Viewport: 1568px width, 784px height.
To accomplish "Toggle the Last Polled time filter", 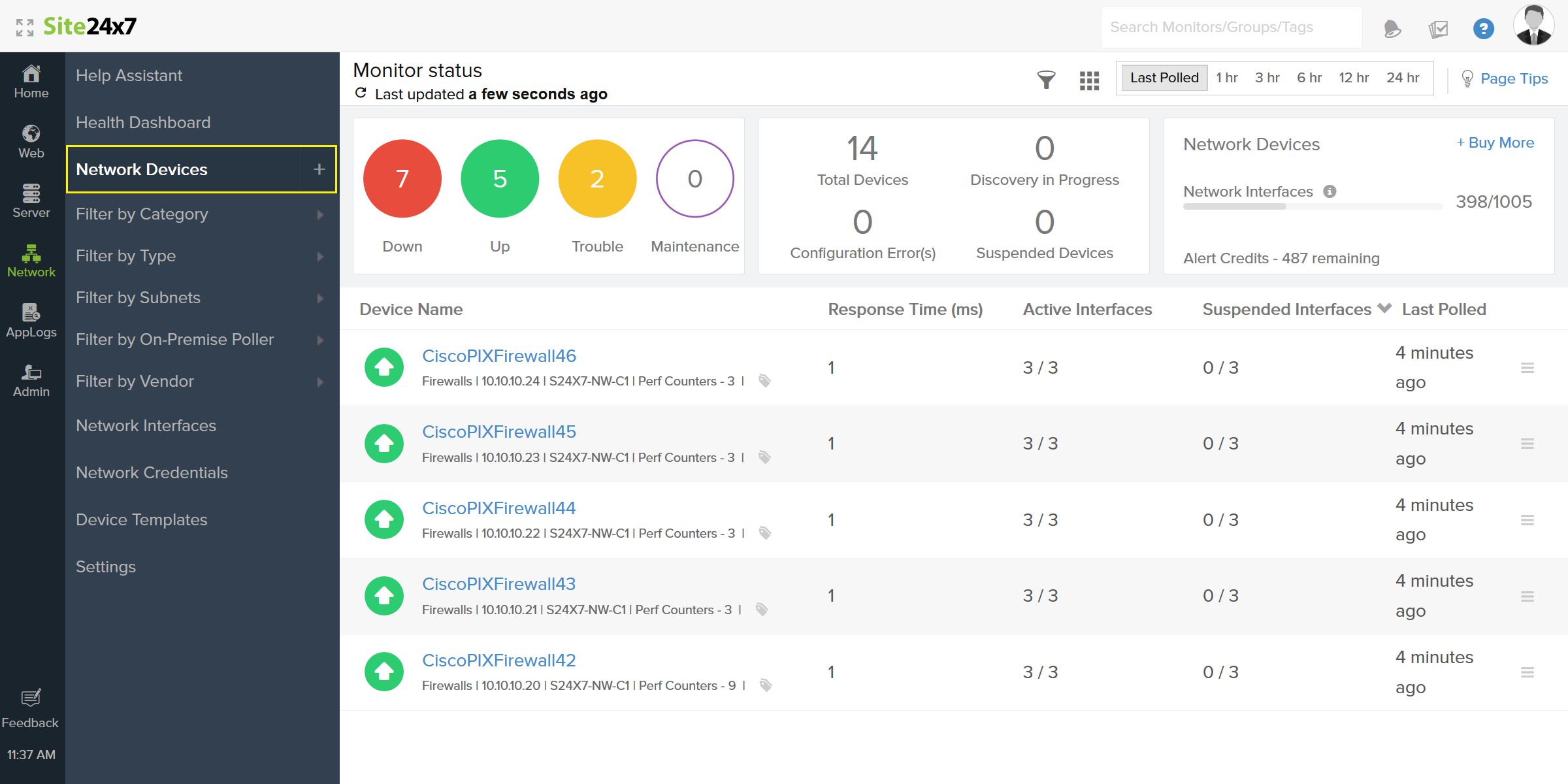I will (1163, 78).
